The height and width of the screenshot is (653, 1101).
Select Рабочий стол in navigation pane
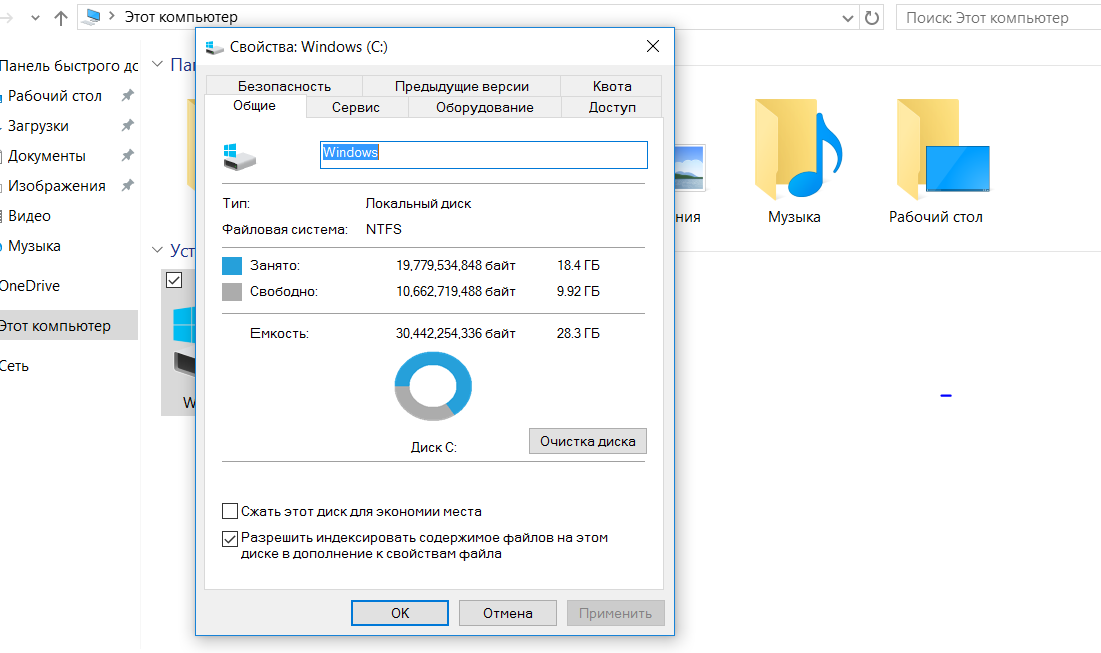[x=55, y=96]
